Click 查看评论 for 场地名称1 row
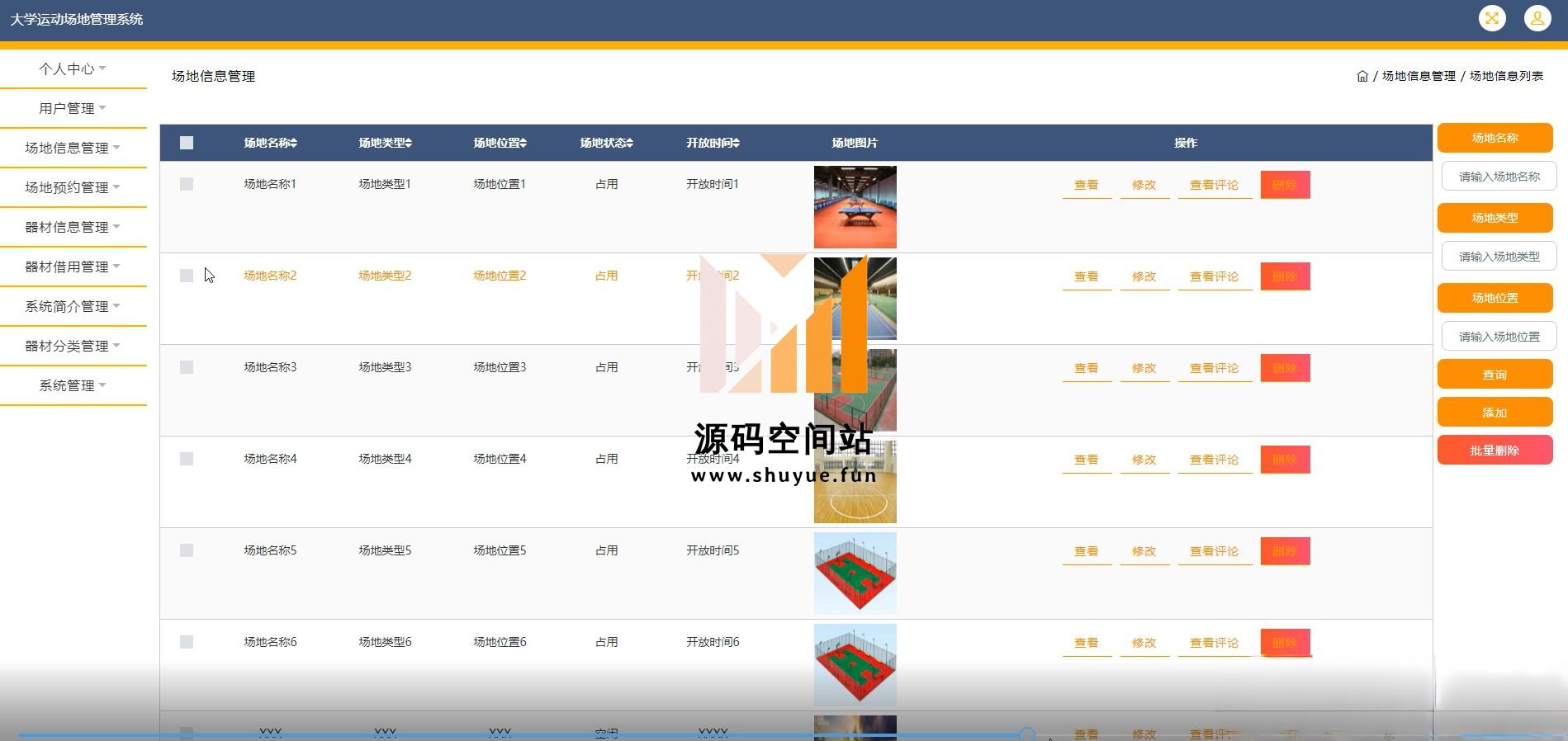Viewport: 1568px width, 741px height. [1215, 185]
